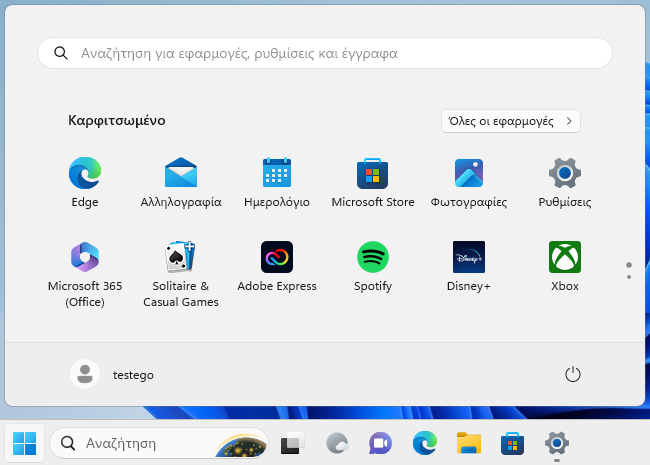Open Microsoft Store from taskbar
Screen dimensions: 650x465
point(512,443)
